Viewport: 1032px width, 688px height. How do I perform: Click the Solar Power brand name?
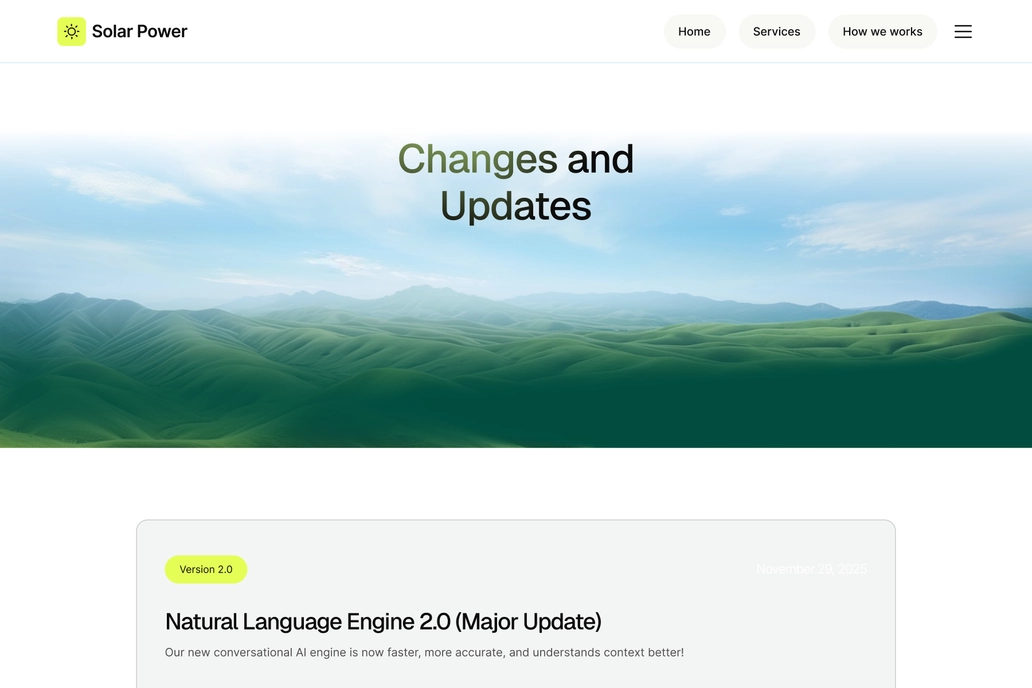[x=140, y=32]
